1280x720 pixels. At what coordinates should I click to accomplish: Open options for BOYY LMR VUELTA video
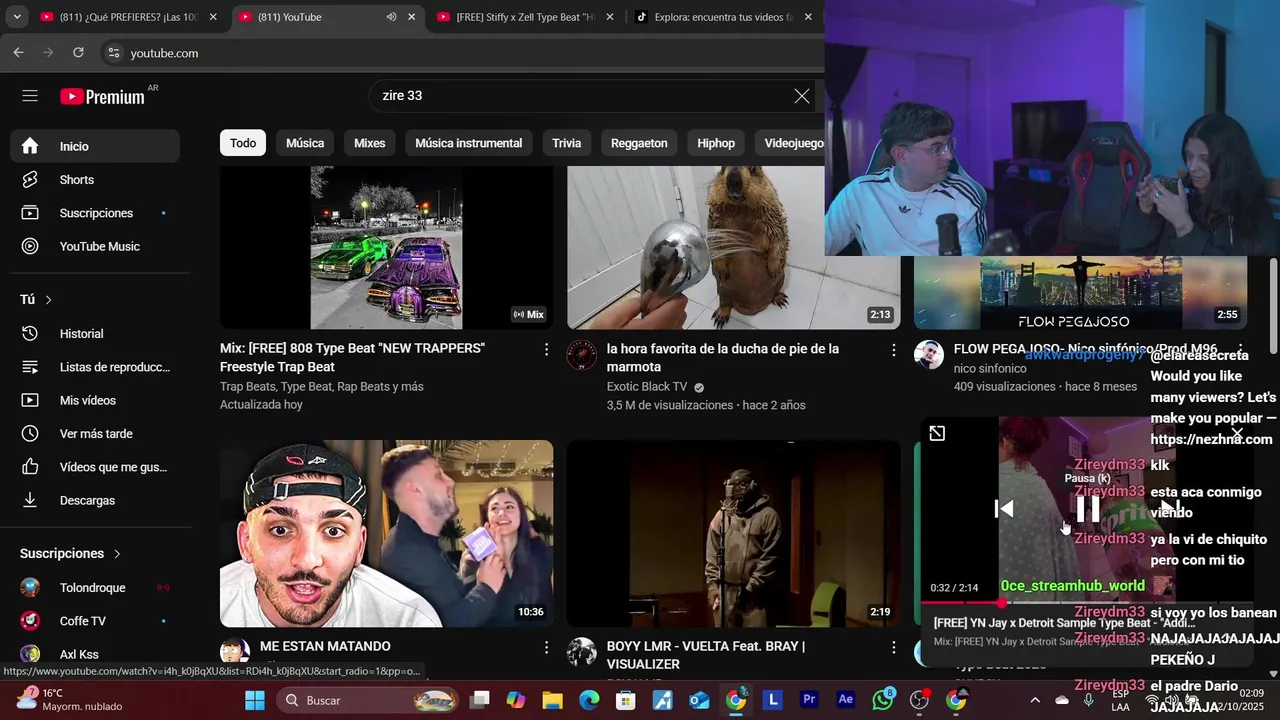pyautogui.click(x=894, y=647)
